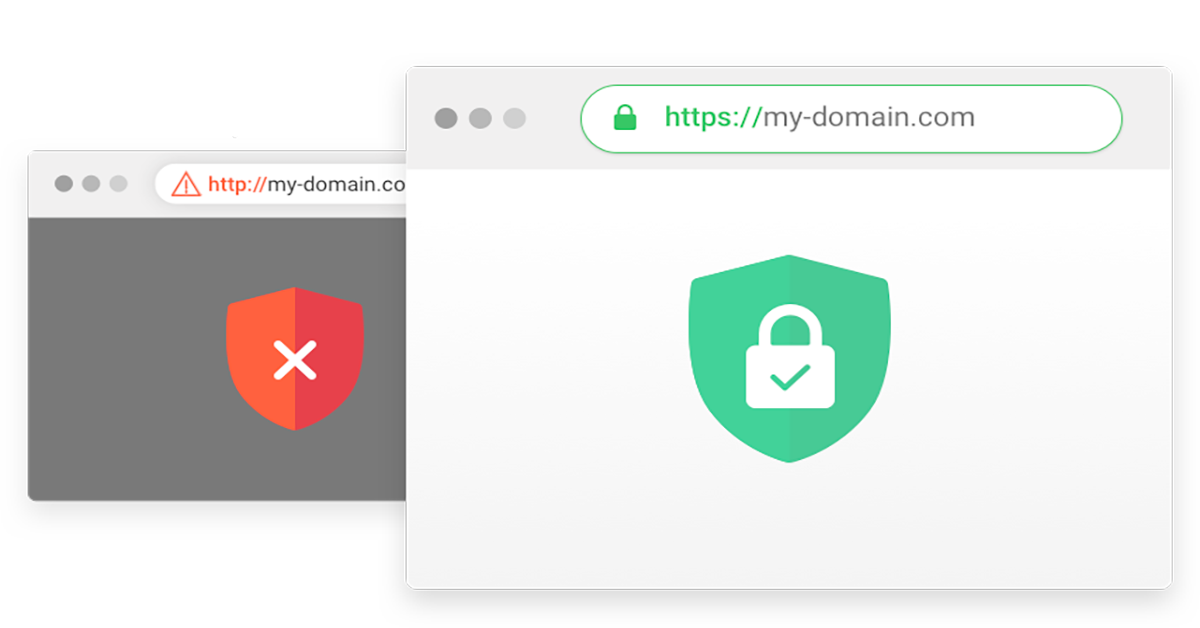This screenshot has width=1200, height=628.
Task: Click the third dot of back window
Action: click(x=118, y=184)
